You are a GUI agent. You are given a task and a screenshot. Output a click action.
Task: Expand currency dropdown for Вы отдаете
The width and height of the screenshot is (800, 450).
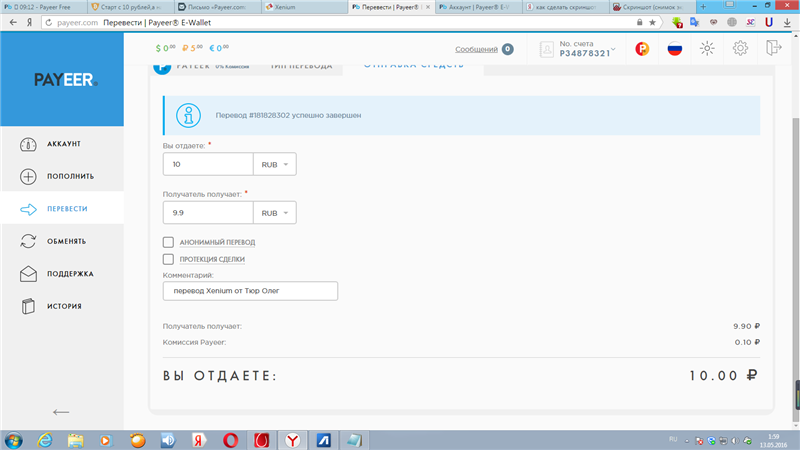(275, 164)
